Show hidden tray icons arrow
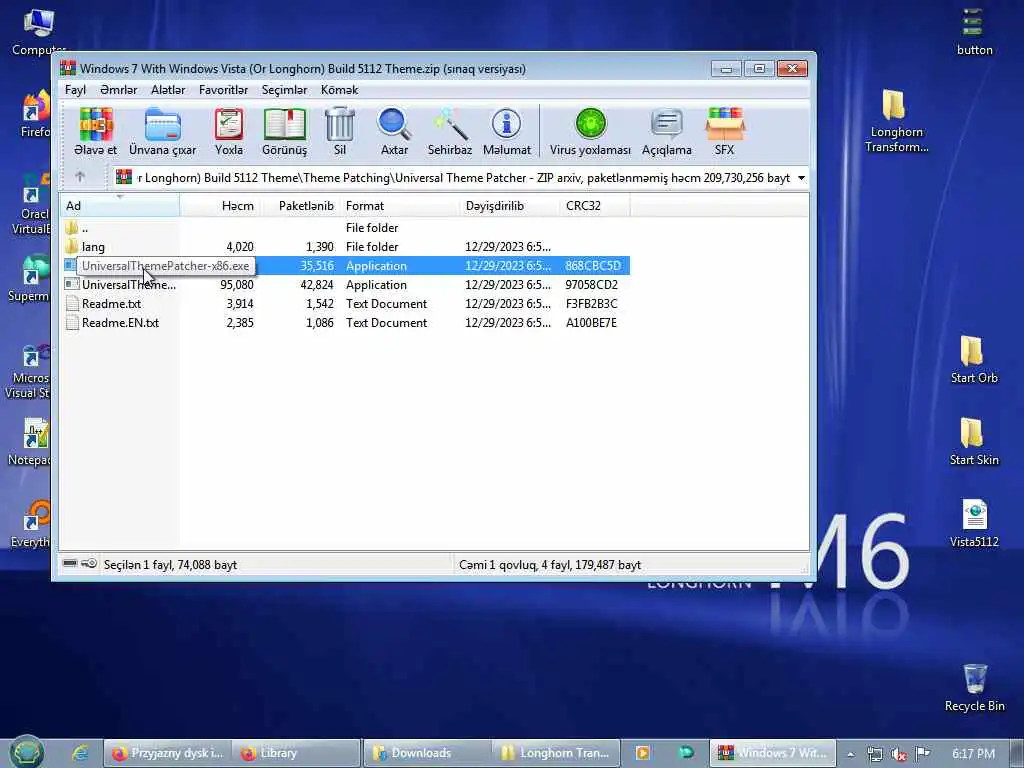The width and height of the screenshot is (1024, 768). click(x=850, y=754)
